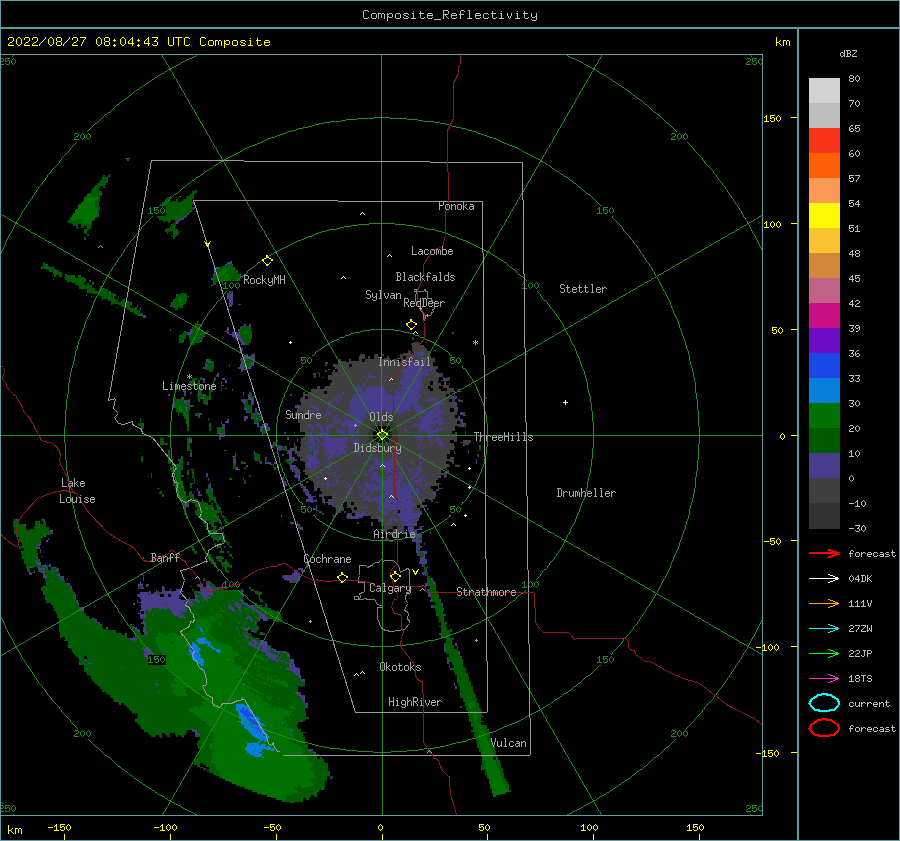Pick the dark green 20 dBZ swatch

(x=824, y=440)
